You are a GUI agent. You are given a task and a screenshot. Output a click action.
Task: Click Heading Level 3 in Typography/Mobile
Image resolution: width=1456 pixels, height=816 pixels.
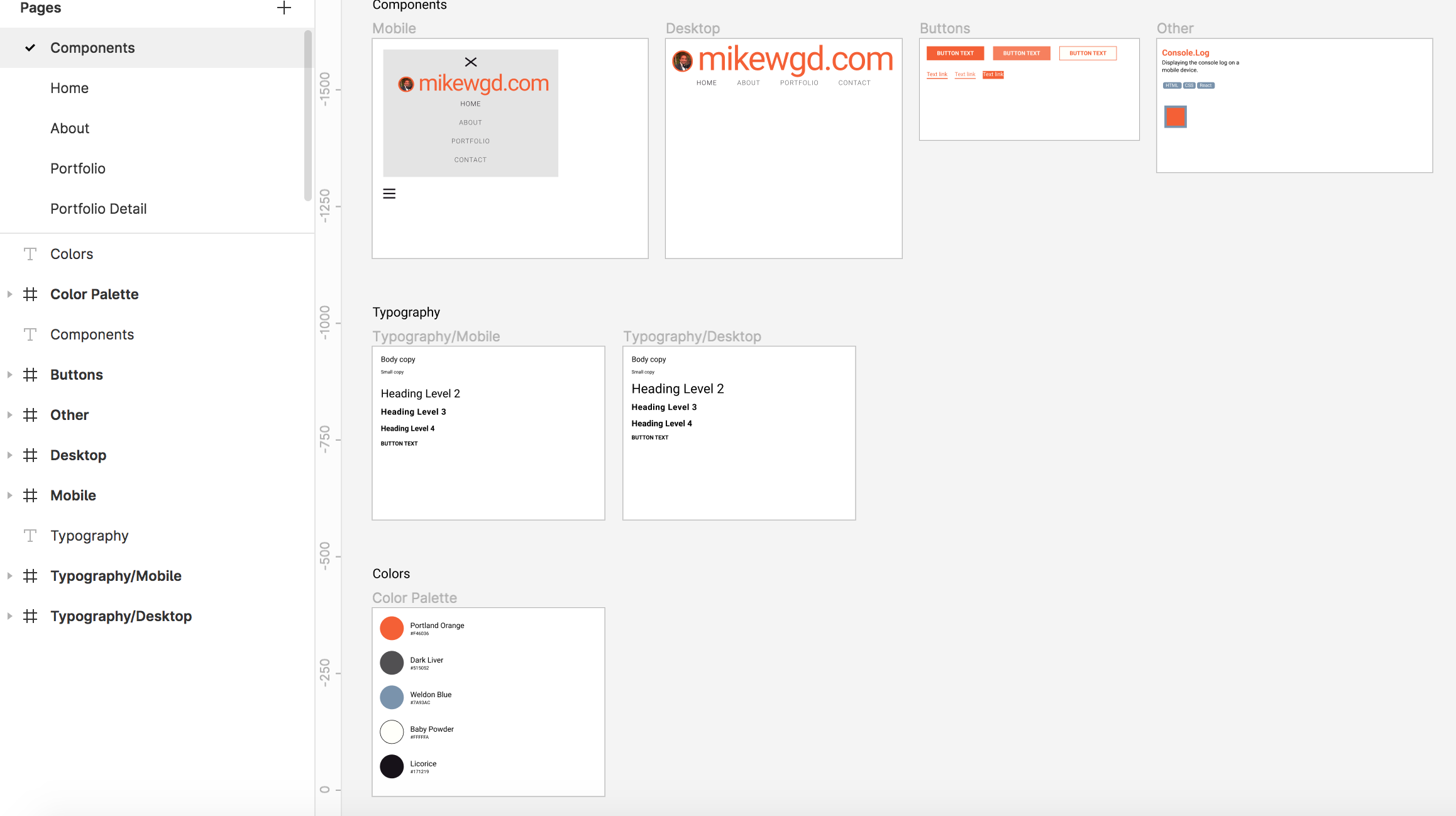414,412
